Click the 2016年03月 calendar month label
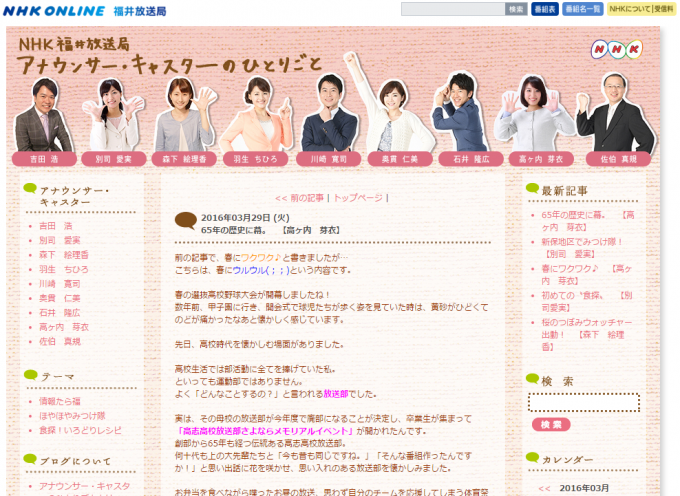Screen dimensions: 680x496 (584, 488)
